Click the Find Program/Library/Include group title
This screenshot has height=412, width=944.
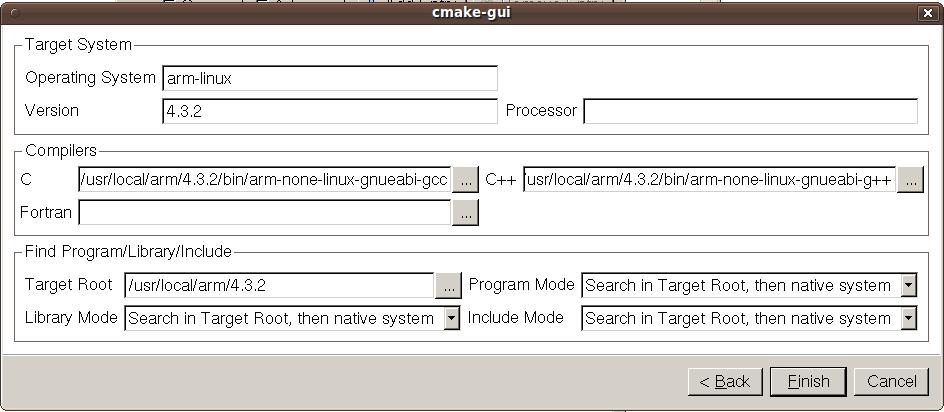click(x=128, y=251)
